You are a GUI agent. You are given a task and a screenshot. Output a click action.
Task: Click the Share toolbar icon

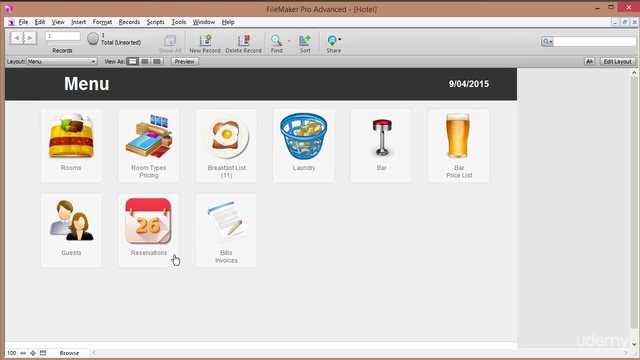(x=332, y=40)
